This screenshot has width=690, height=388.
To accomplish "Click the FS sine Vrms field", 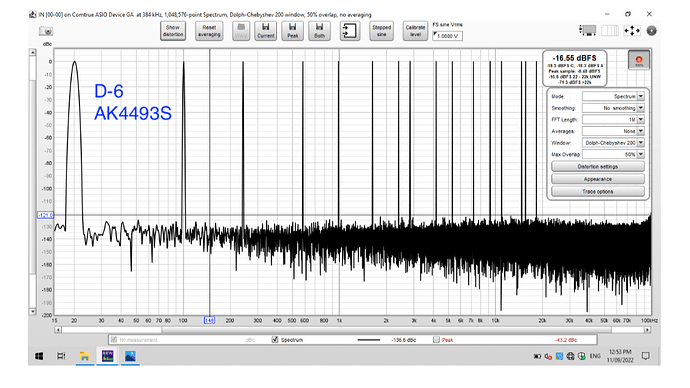I will point(447,36).
